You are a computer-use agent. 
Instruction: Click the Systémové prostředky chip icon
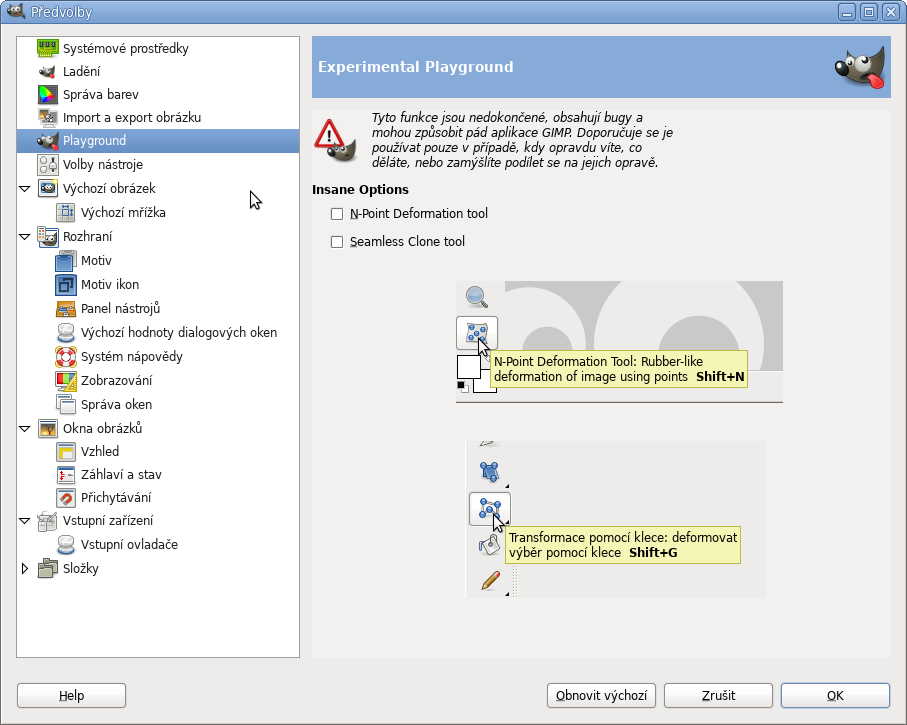pyautogui.click(x=47, y=48)
